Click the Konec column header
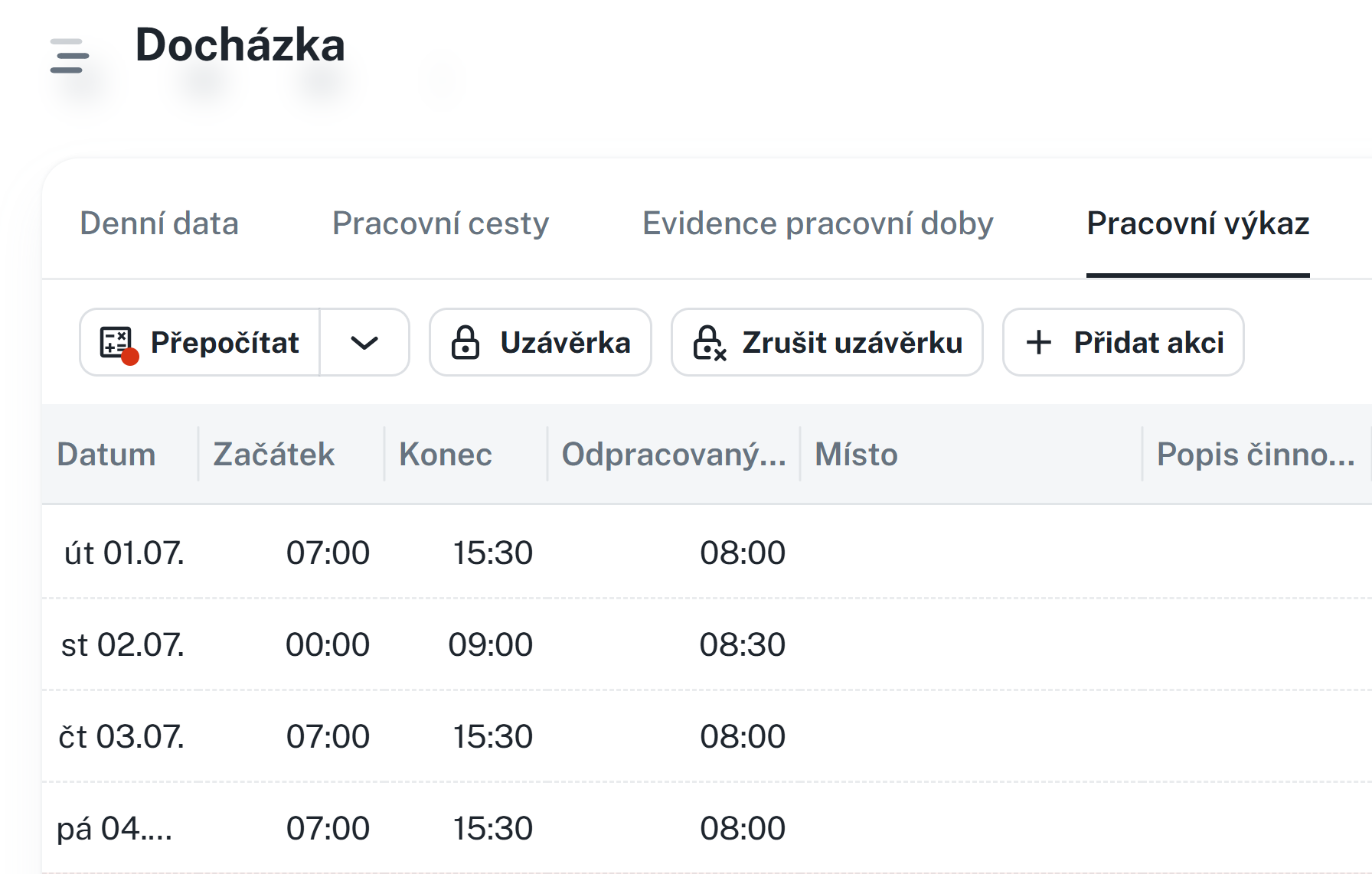The width and height of the screenshot is (1372, 874). [446, 455]
